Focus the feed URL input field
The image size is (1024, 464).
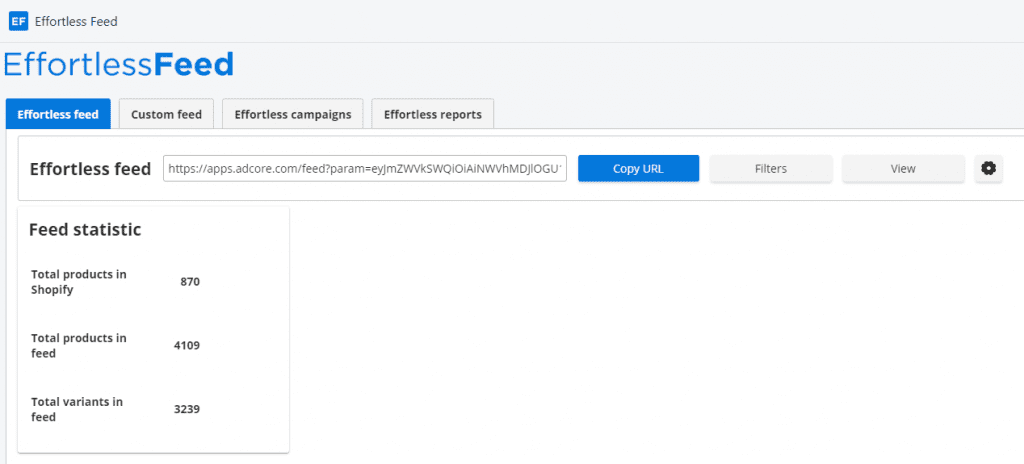tap(365, 169)
